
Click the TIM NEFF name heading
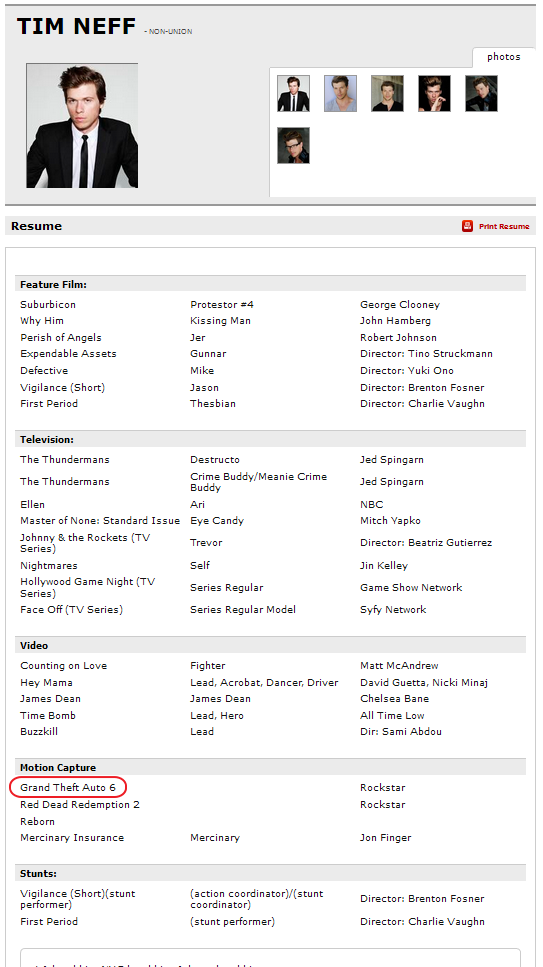(x=76, y=27)
